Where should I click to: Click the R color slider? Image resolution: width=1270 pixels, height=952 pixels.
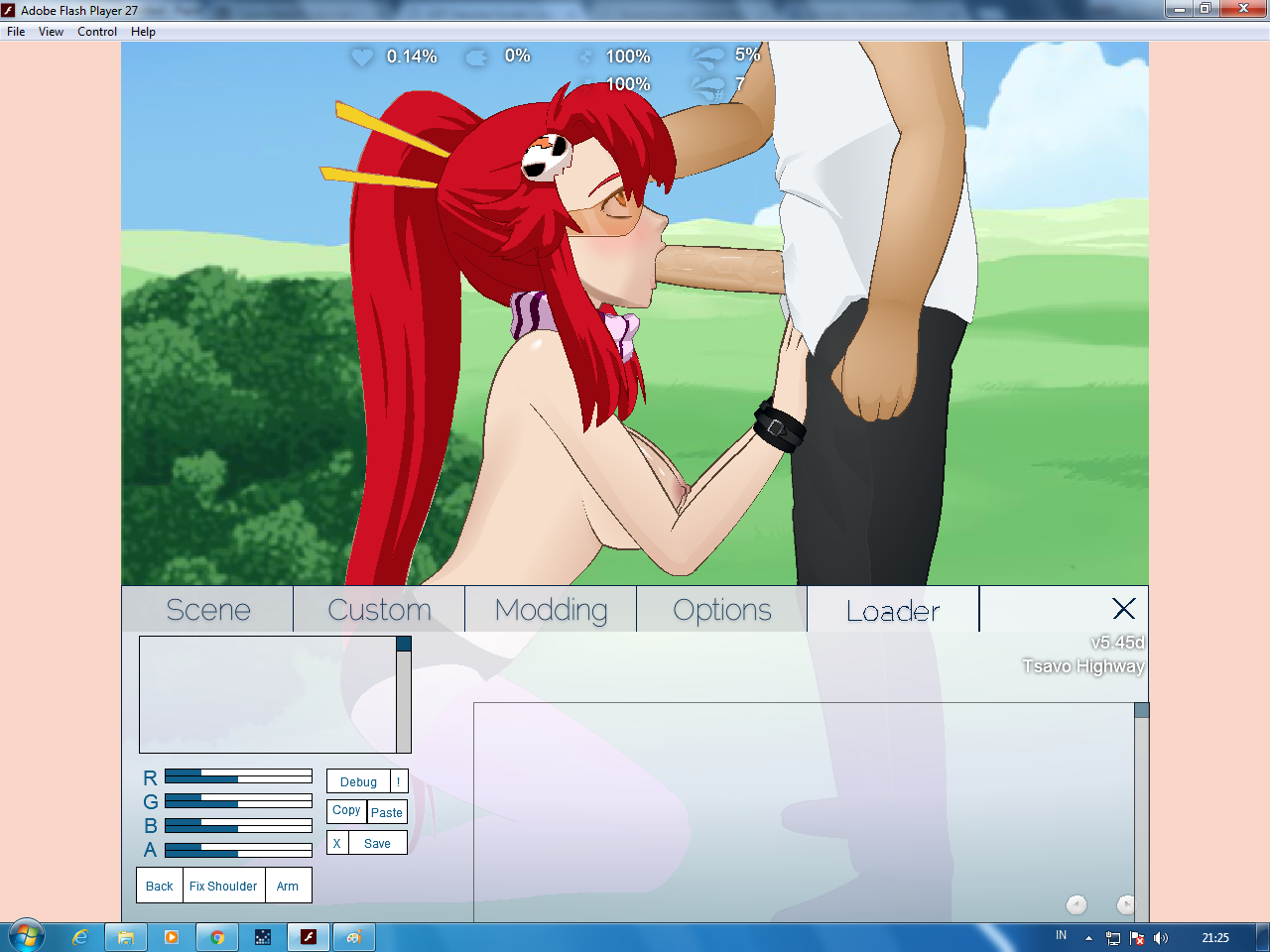[x=238, y=776]
